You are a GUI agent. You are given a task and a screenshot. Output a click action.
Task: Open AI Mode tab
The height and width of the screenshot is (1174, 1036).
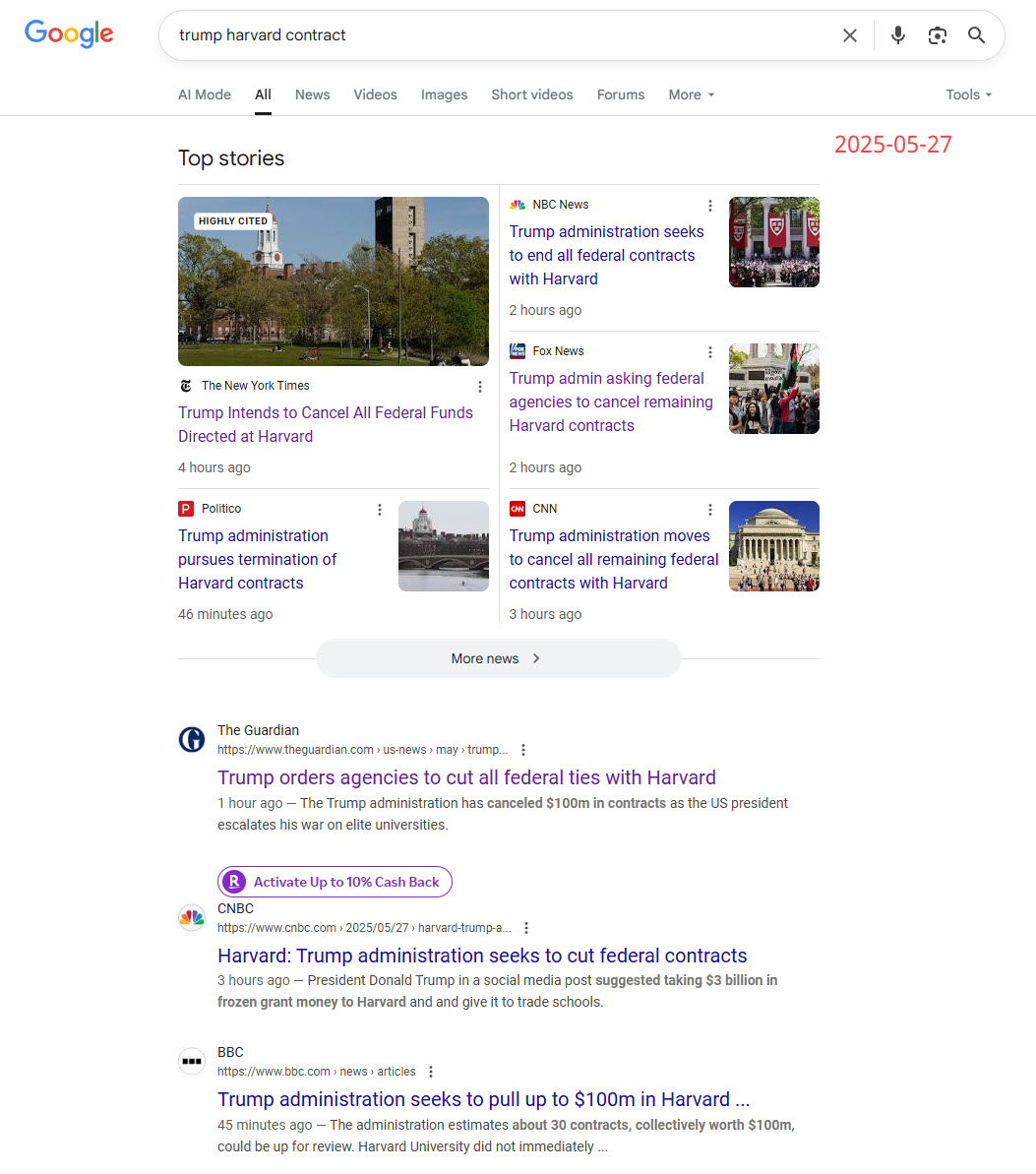tap(205, 94)
